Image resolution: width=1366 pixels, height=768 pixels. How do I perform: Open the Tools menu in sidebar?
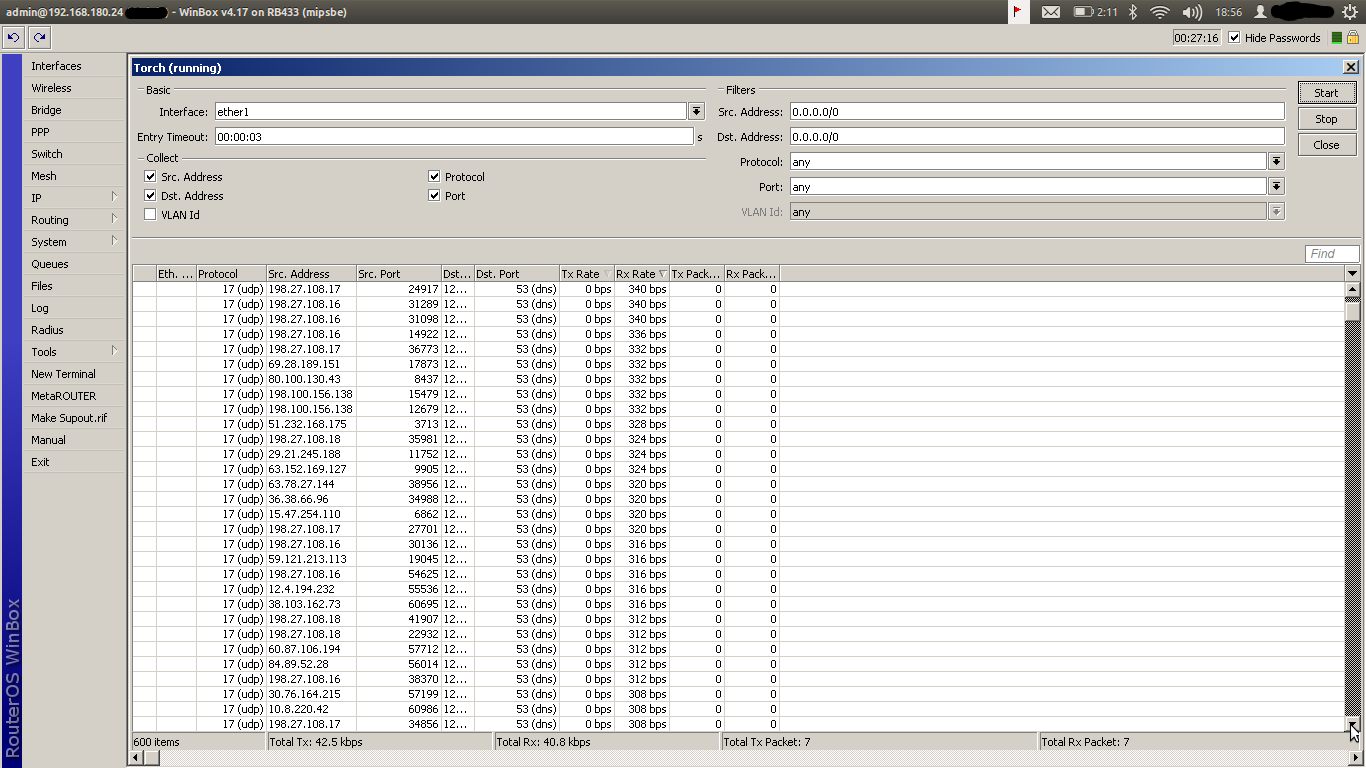43,352
